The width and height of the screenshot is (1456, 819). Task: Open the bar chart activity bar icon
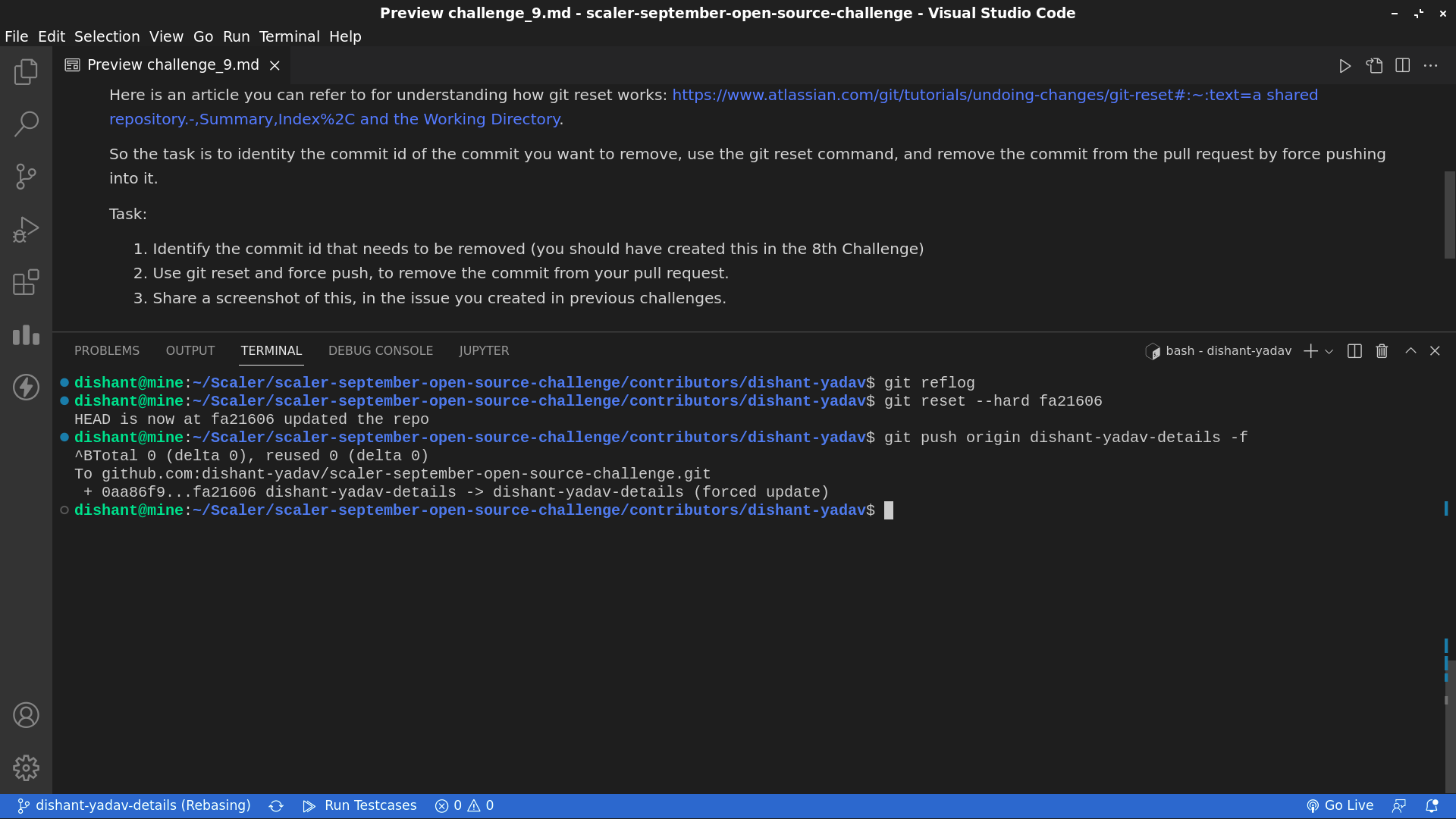tap(26, 334)
